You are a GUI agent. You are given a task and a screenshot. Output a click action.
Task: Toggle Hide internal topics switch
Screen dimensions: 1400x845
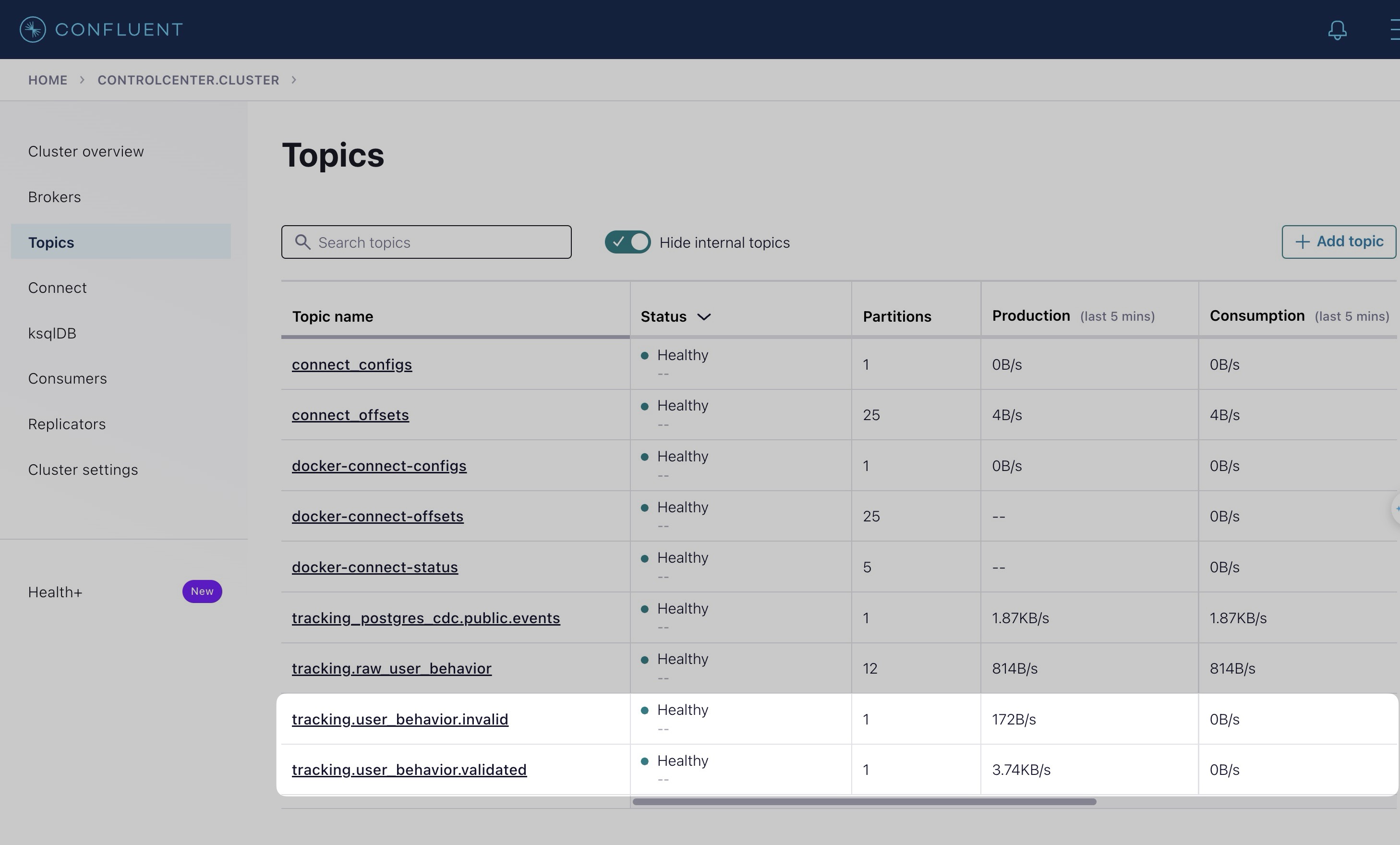pyautogui.click(x=628, y=242)
